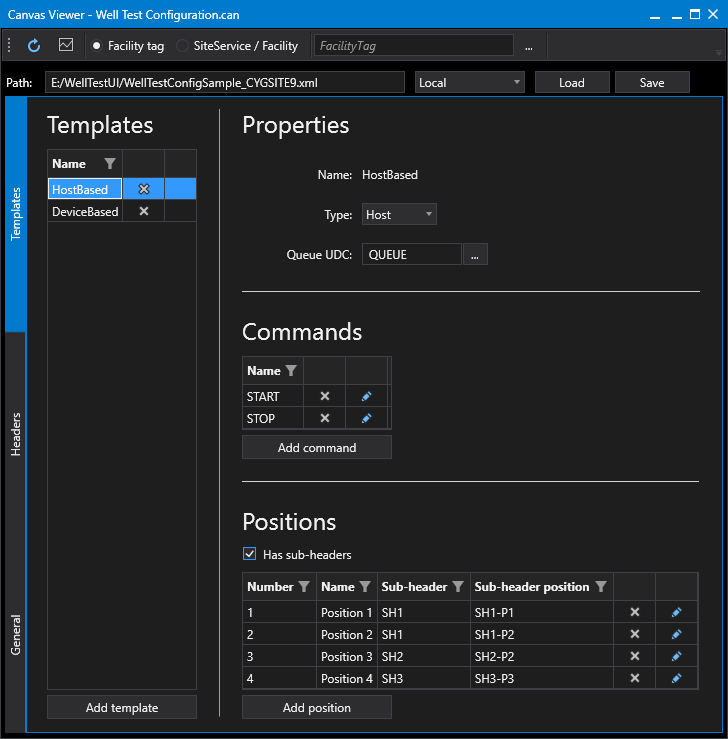
Task: Click the Path text field
Action: (x=225, y=82)
